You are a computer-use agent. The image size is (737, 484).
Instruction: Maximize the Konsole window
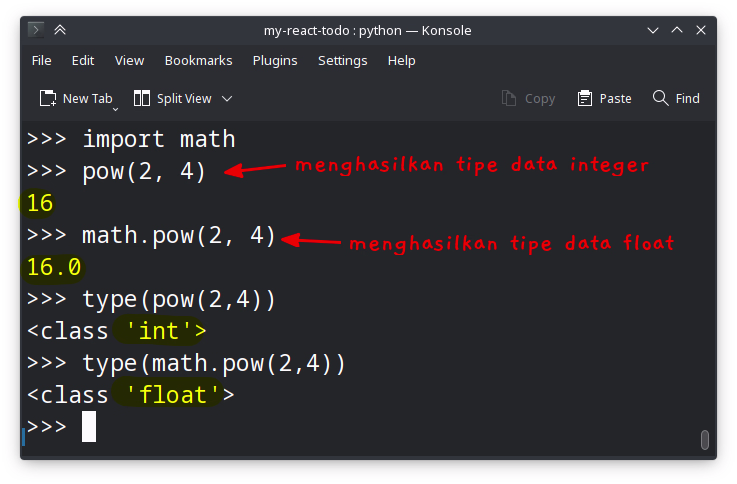pos(677,30)
